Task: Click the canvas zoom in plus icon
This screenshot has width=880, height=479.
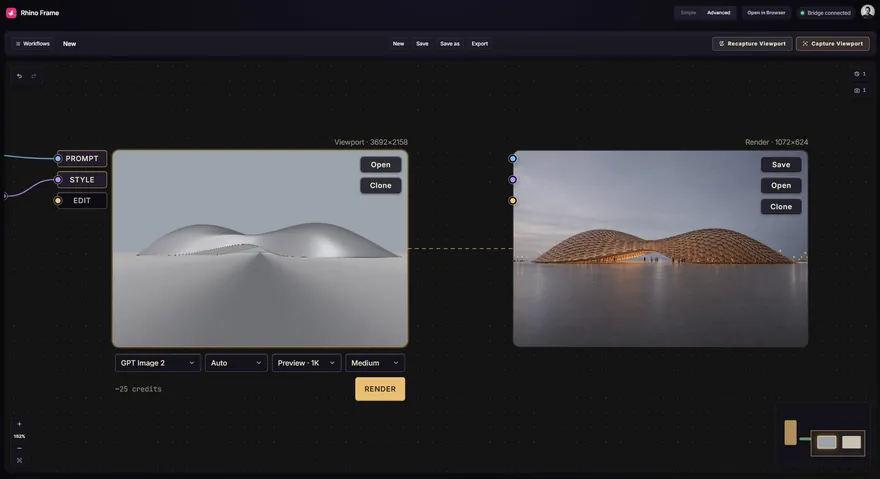Action: pyautogui.click(x=19, y=424)
